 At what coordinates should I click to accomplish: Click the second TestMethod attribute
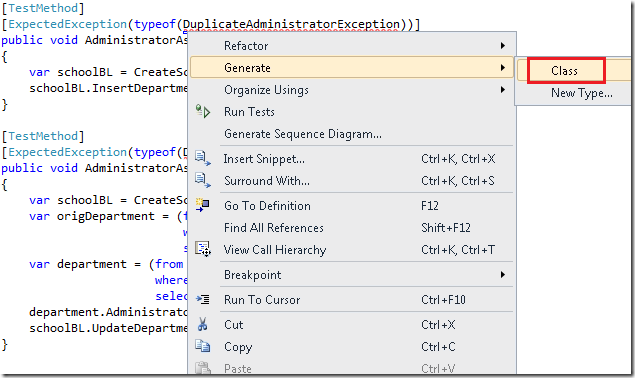[43, 136]
